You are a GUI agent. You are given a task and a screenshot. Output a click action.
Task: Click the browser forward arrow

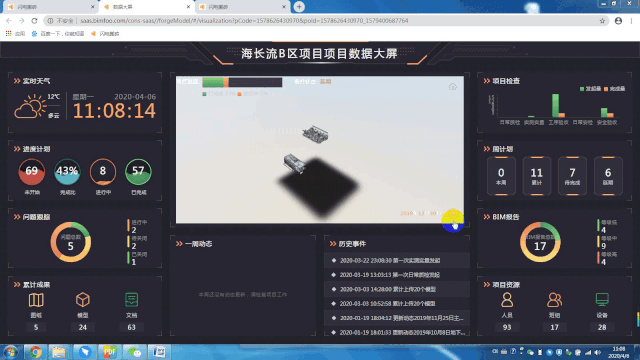tap(21, 20)
